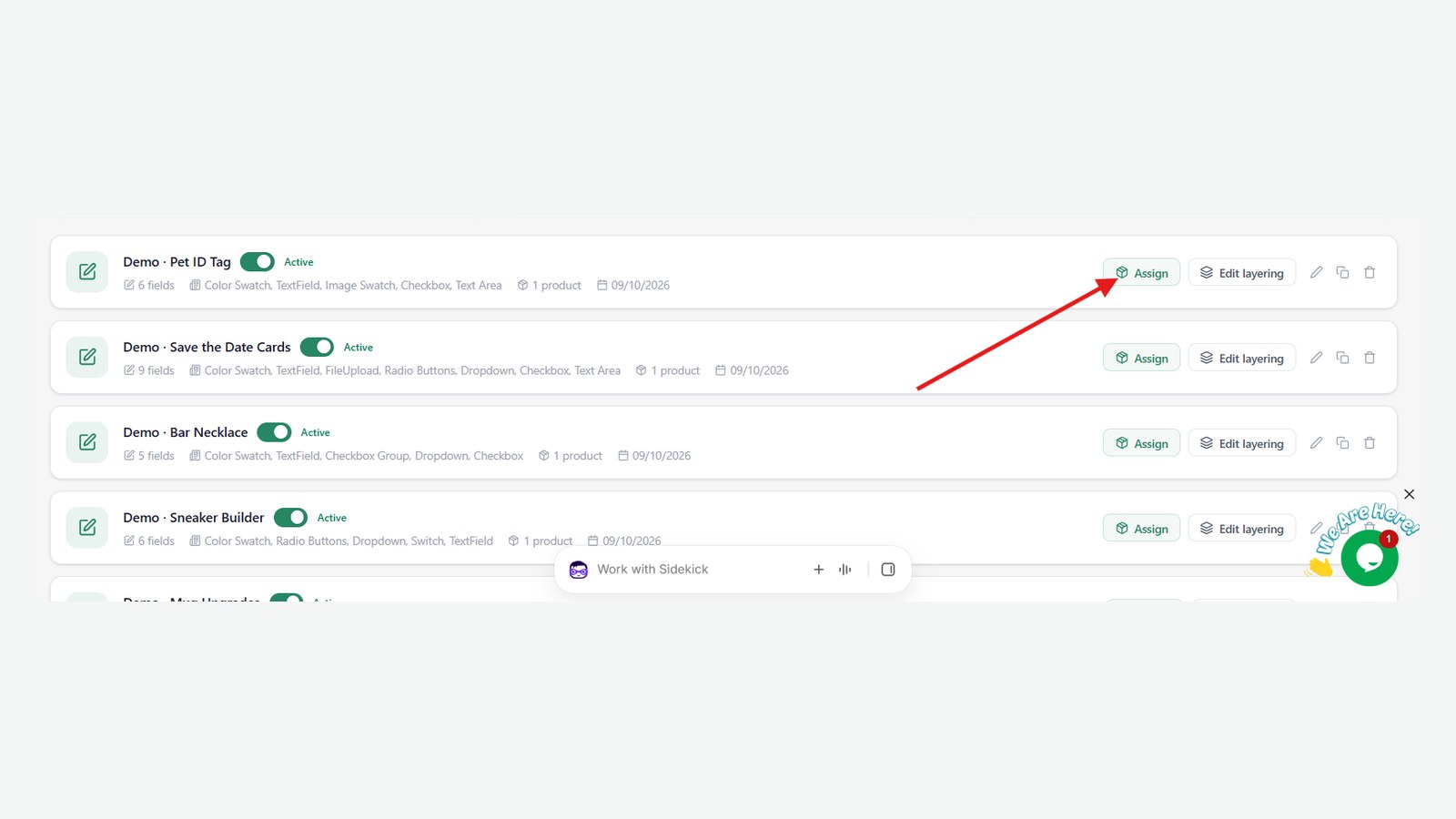This screenshot has width=1456, height=819.
Task: Duplicate the Save the Date Cards set
Action: (x=1342, y=358)
